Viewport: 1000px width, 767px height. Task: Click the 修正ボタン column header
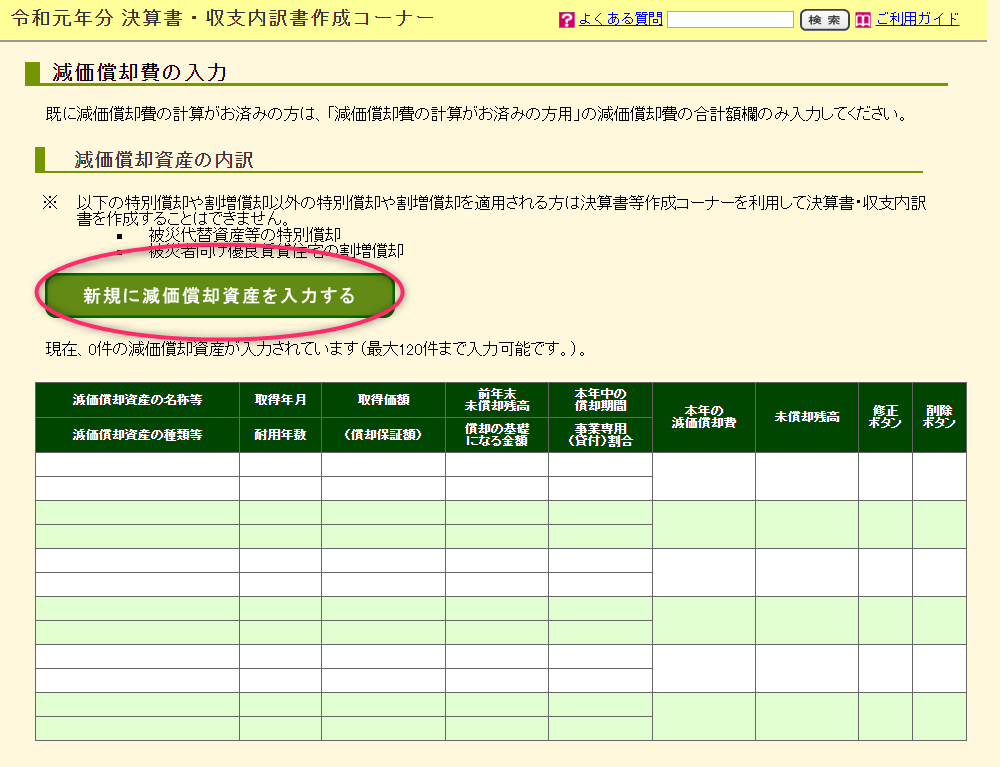click(885, 417)
